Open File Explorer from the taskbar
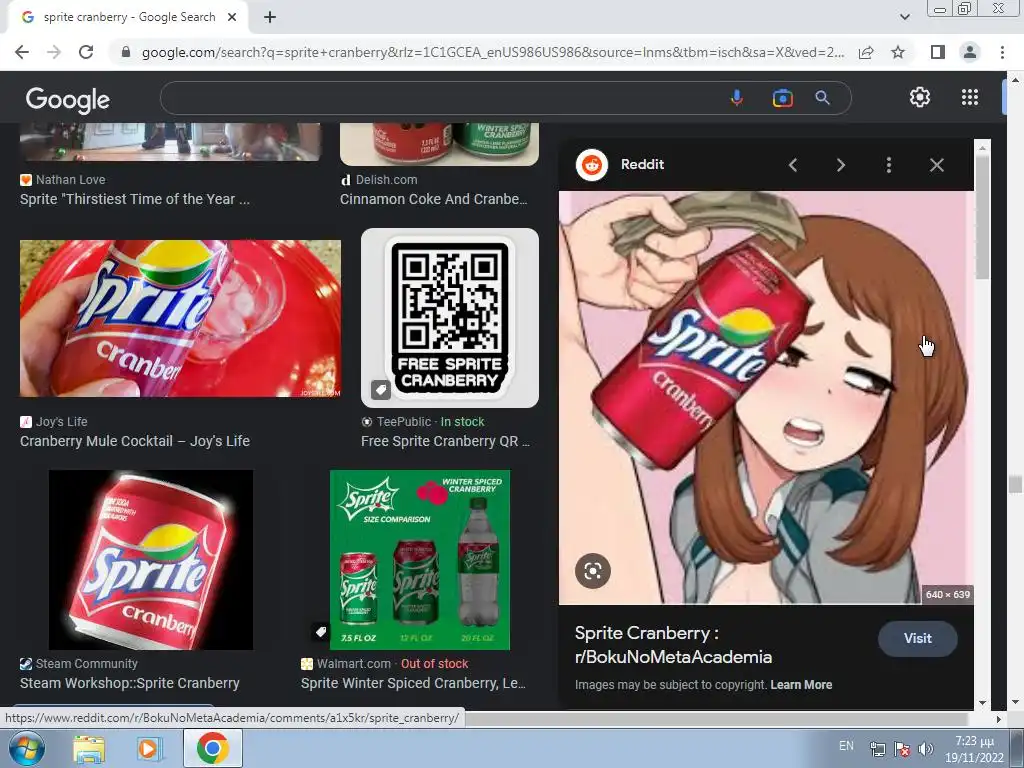 click(x=89, y=749)
